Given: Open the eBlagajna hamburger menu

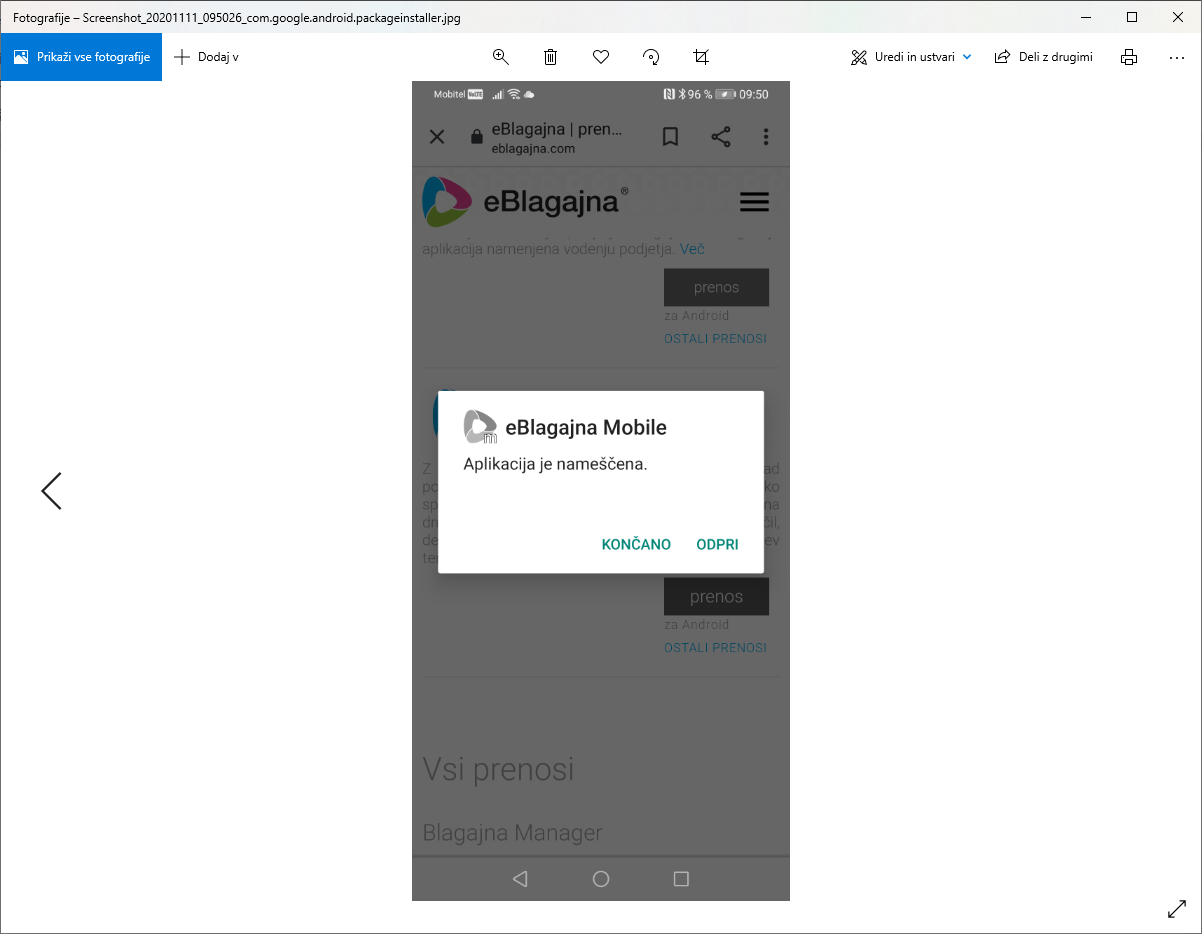Looking at the screenshot, I should click(x=754, y=202).
